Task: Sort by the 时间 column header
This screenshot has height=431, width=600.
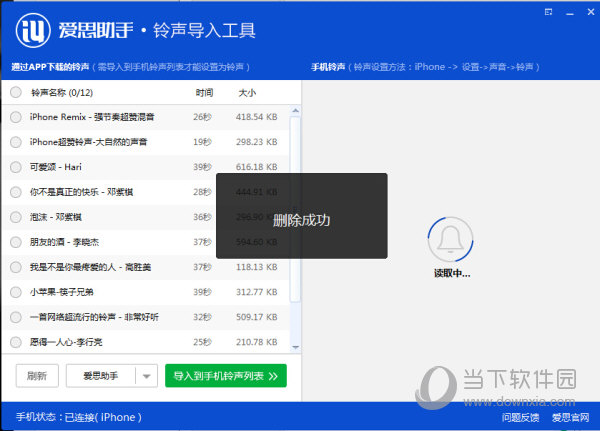Action: (x=204, y=93)
